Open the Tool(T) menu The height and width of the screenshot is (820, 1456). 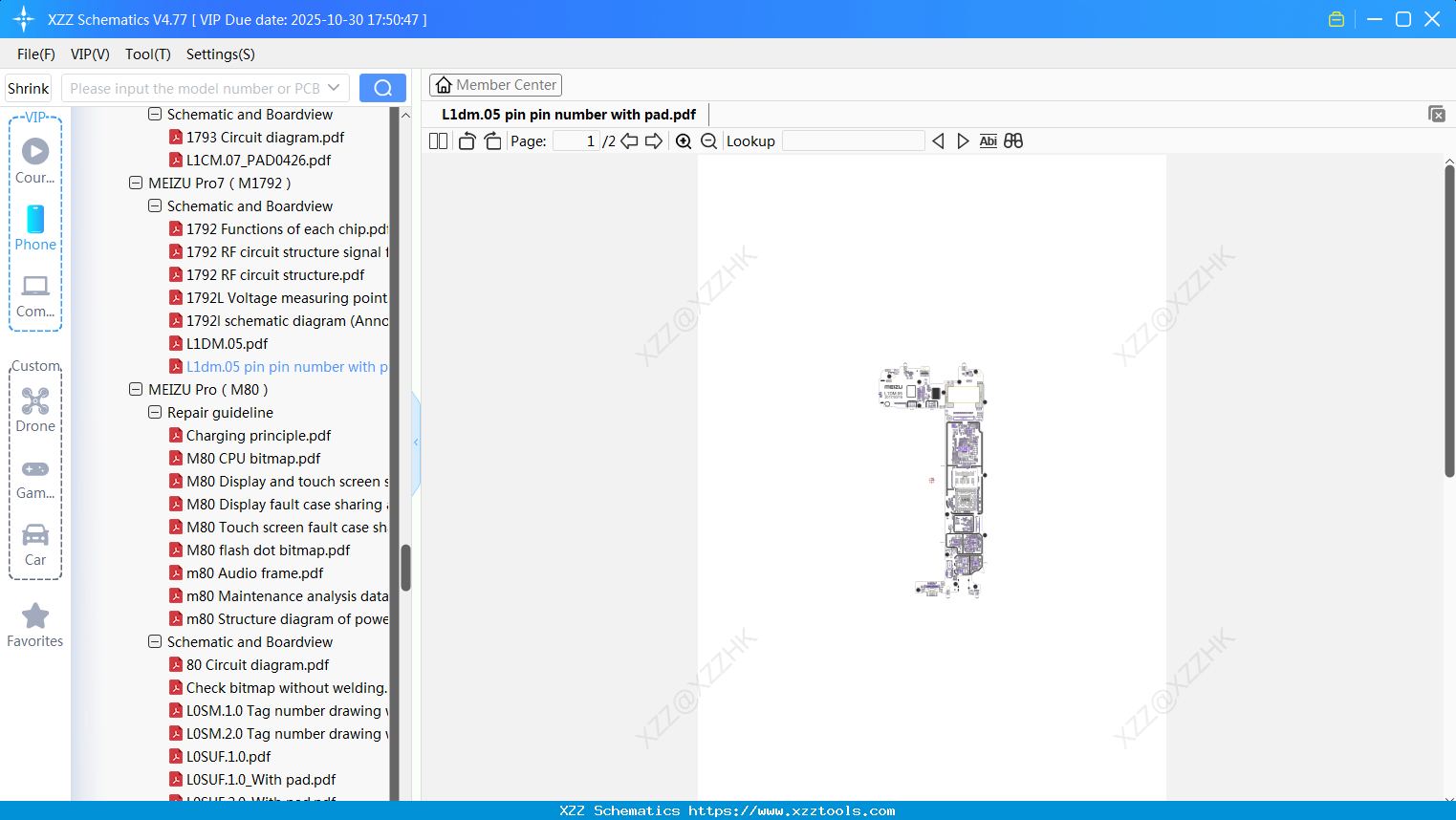148,54
